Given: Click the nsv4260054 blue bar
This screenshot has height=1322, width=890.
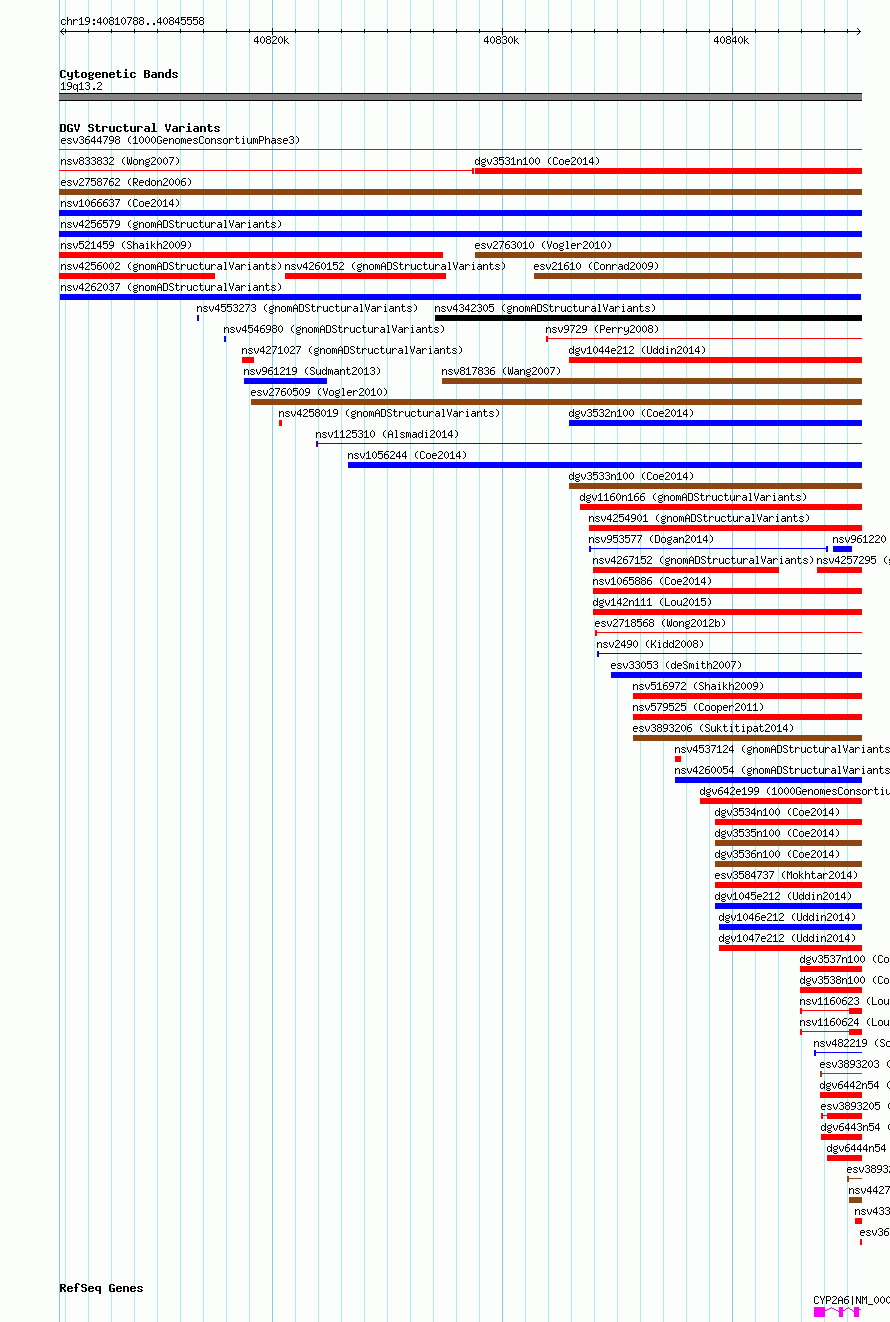Looking at the screenshot, I should 768,780.
